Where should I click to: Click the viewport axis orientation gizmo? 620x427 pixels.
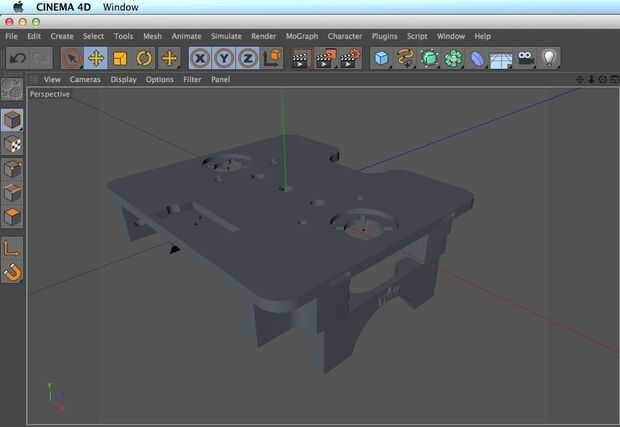[x=55, y=397]
